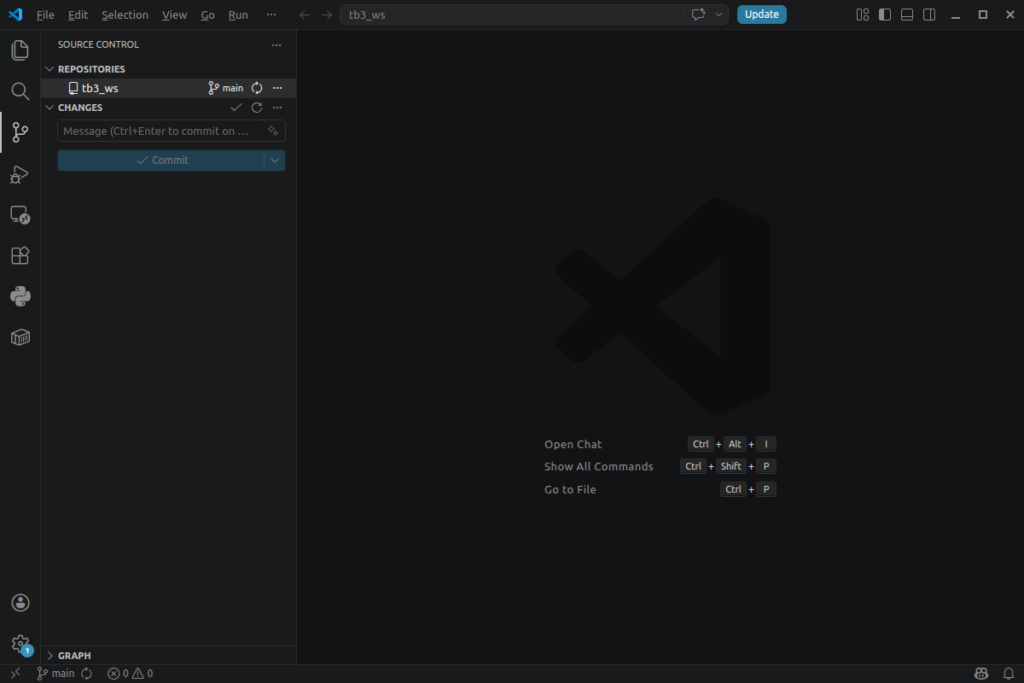Click the commit checkmark in the Changes header

pyautogui.click(x=236, y=107)
